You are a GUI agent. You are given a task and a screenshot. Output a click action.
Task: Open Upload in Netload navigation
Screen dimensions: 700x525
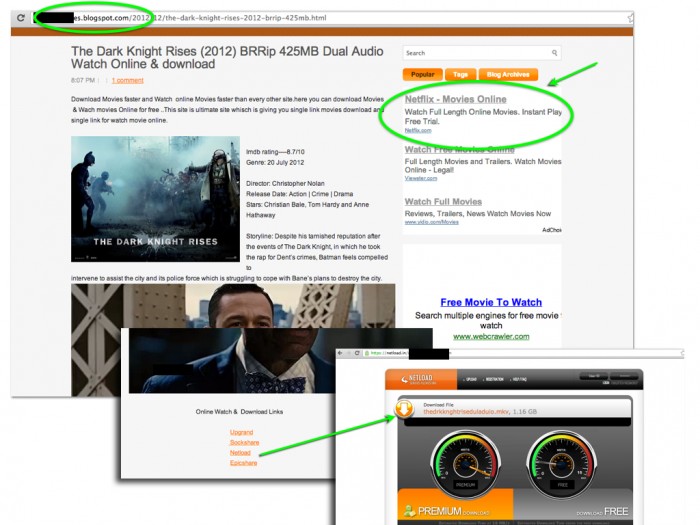tap(471, 379)
